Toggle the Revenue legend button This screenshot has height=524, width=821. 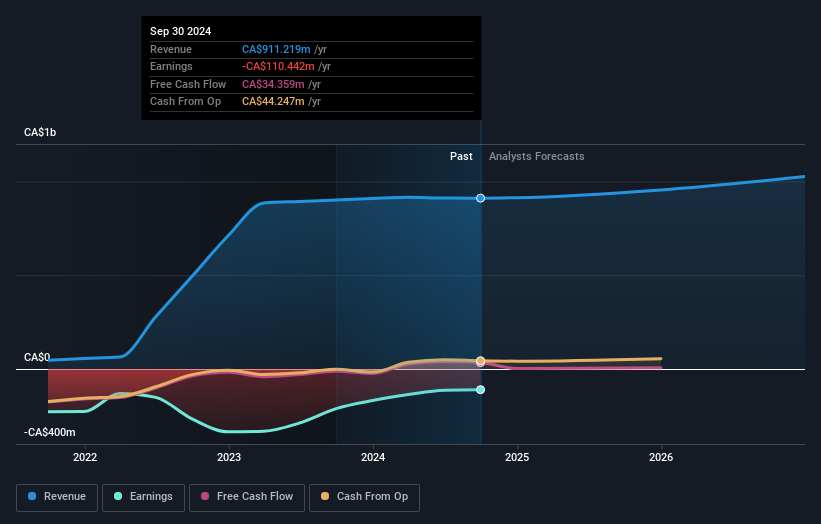point(57,497)
